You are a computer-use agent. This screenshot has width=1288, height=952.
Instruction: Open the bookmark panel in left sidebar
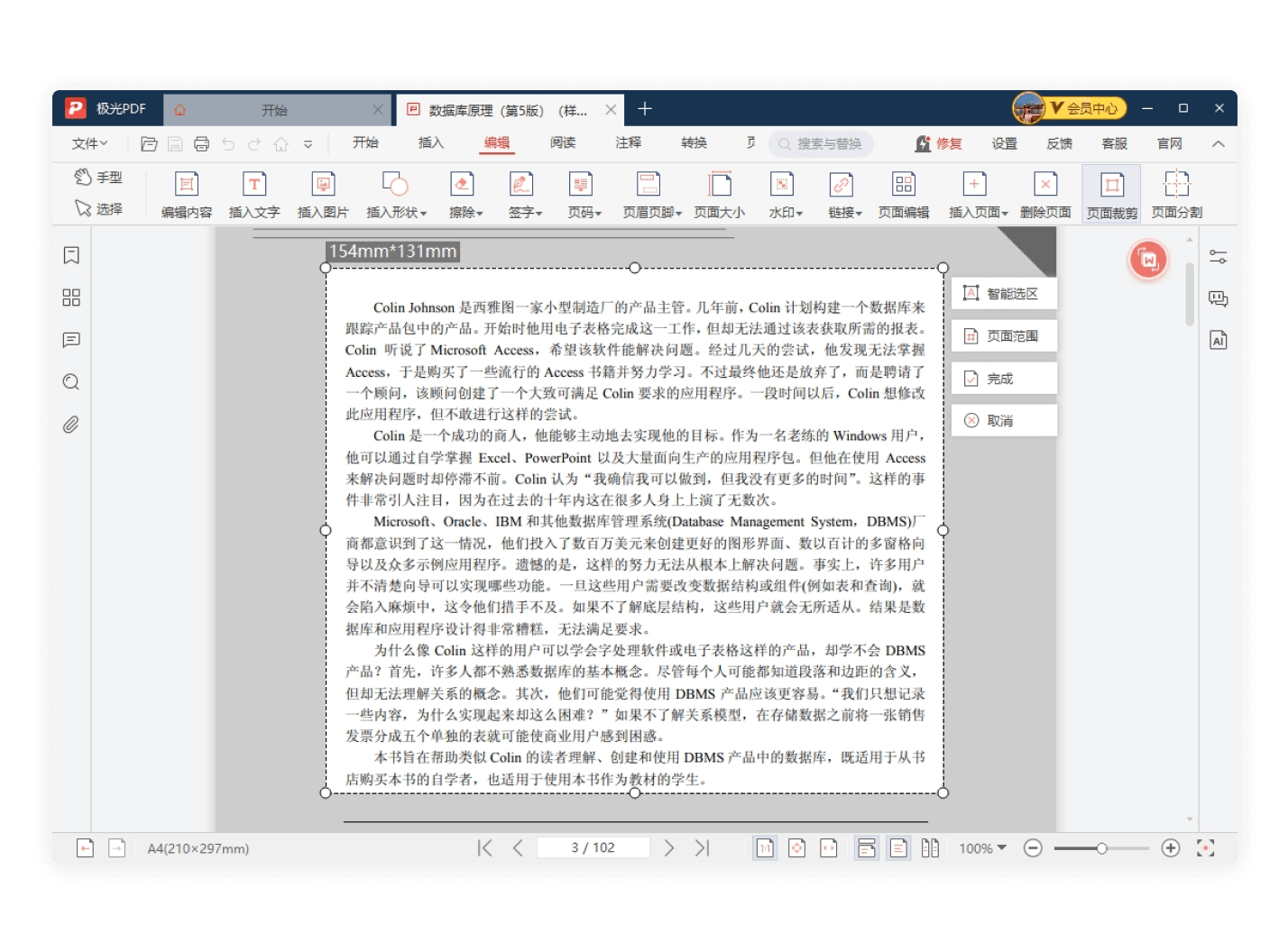pos(71,255)
